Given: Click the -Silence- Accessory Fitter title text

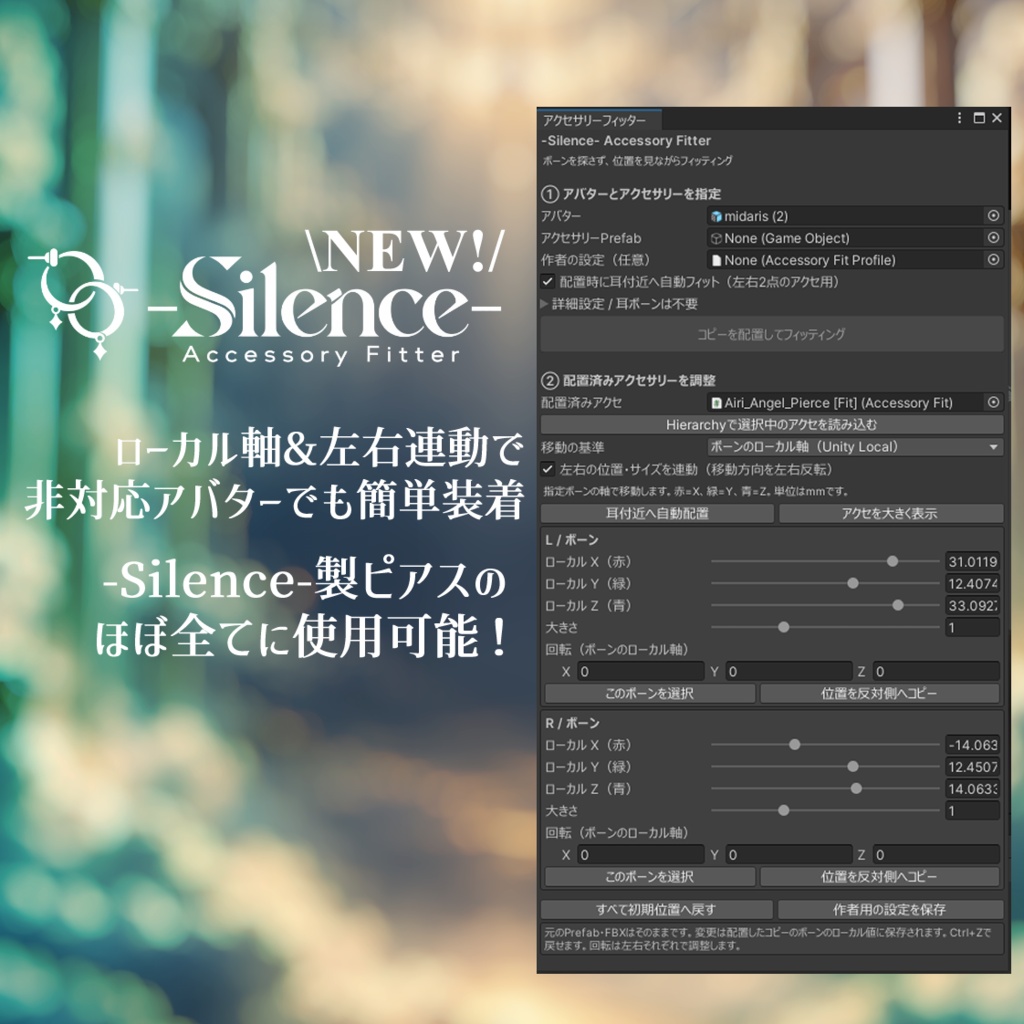Looking at the screenshot, I should [626, 140].
